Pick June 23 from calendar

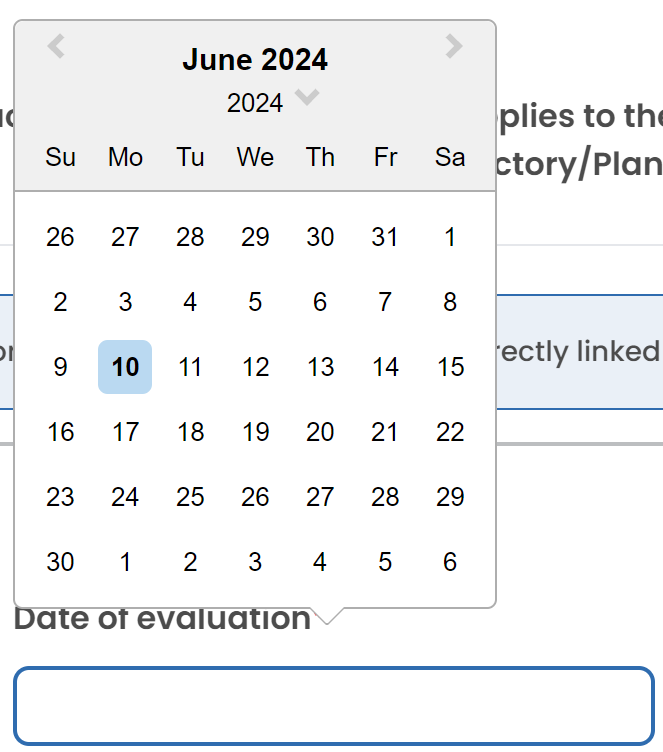60,497
